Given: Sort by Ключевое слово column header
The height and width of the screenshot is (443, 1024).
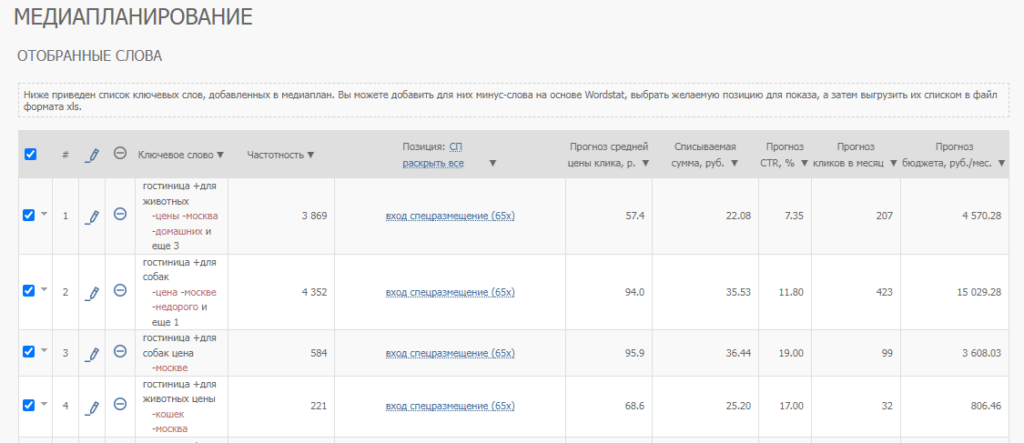Looking at the screenshot, I should pos(181,155).
